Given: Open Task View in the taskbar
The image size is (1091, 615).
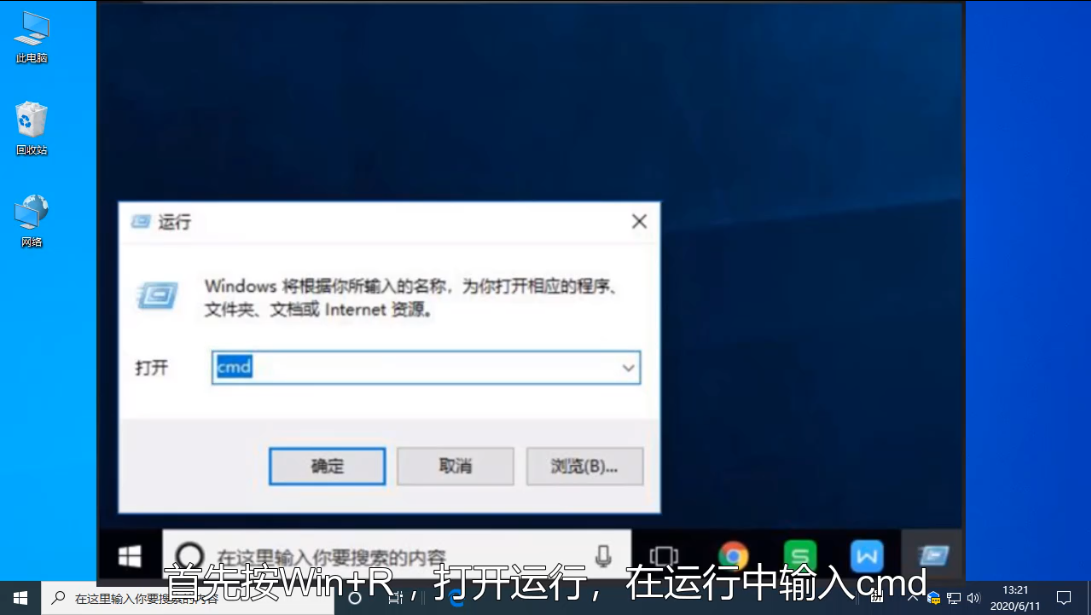Looking at the screenshot, I should pos(663,555).
